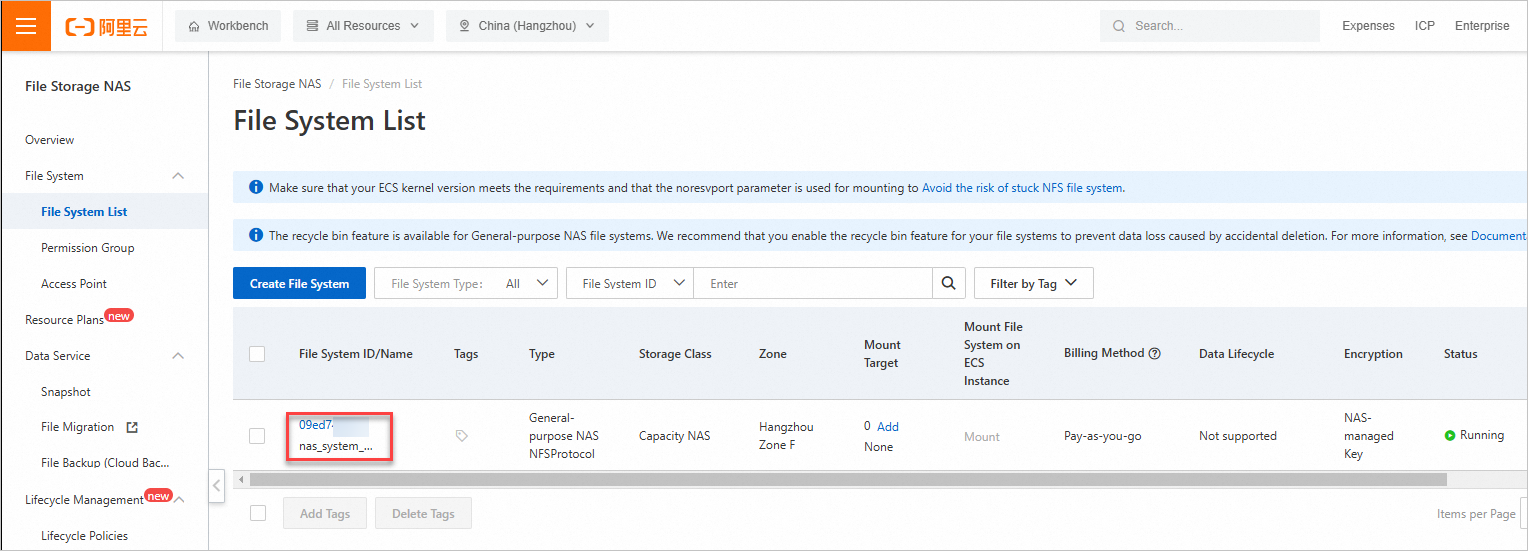Open Snapshot in sidebar

tap(66, 392)
